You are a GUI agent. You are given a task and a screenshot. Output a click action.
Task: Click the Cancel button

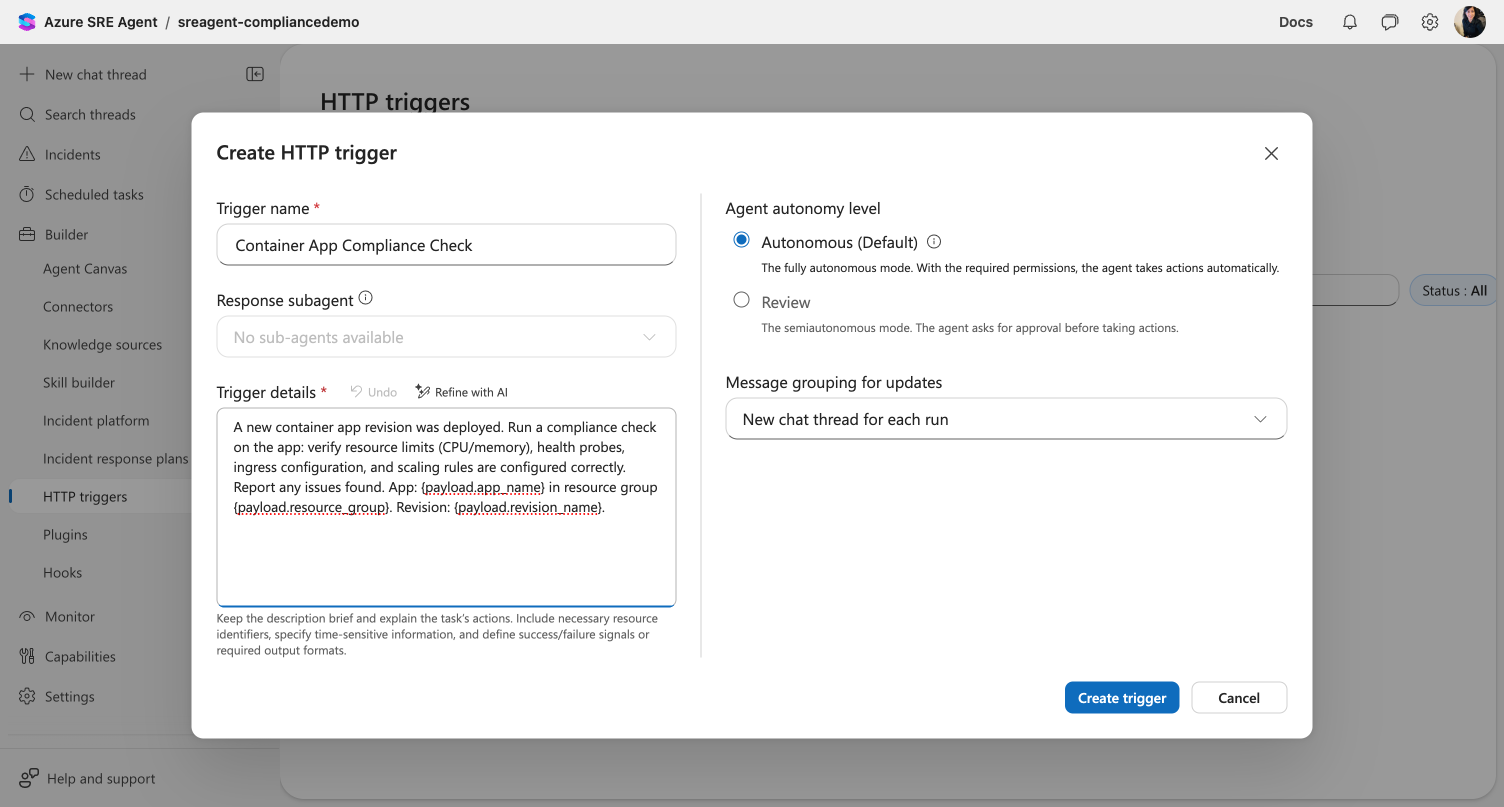pyautogui.click(x=1239, y=698)
